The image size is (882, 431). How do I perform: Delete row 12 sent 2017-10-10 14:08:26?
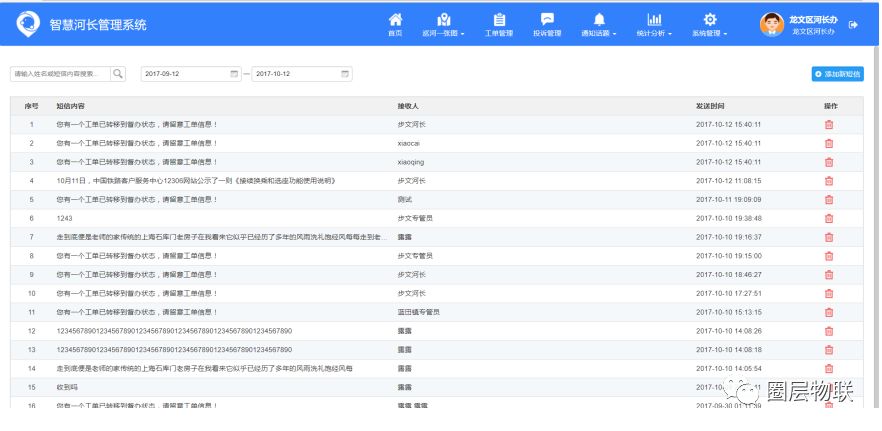829,331
